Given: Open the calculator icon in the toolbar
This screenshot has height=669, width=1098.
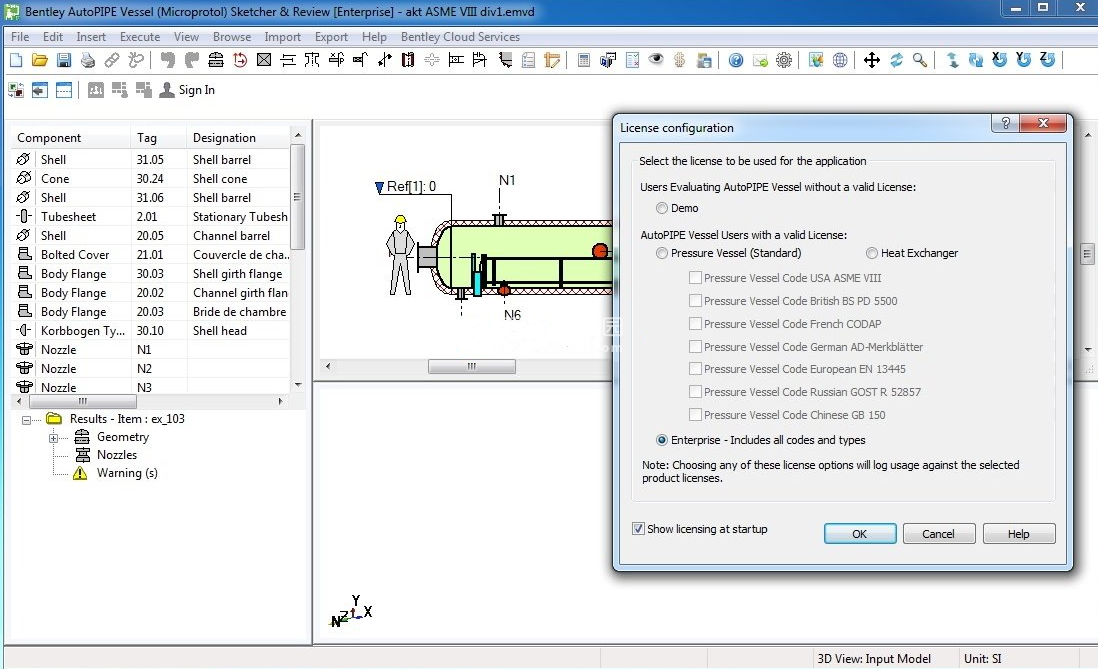Looking at the screenshot, I should (583, 60).
